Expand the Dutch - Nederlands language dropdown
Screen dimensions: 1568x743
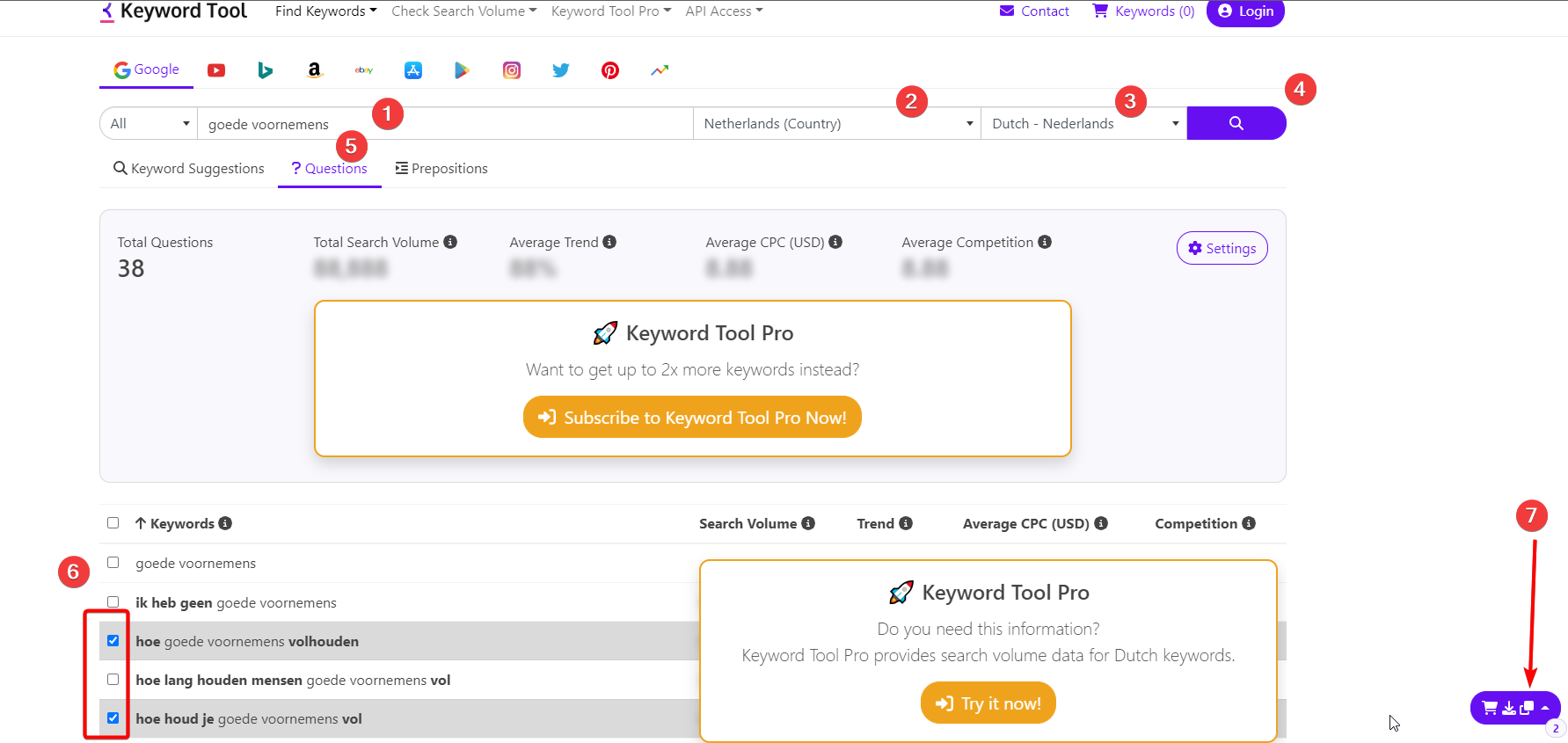pos(1083,124)
